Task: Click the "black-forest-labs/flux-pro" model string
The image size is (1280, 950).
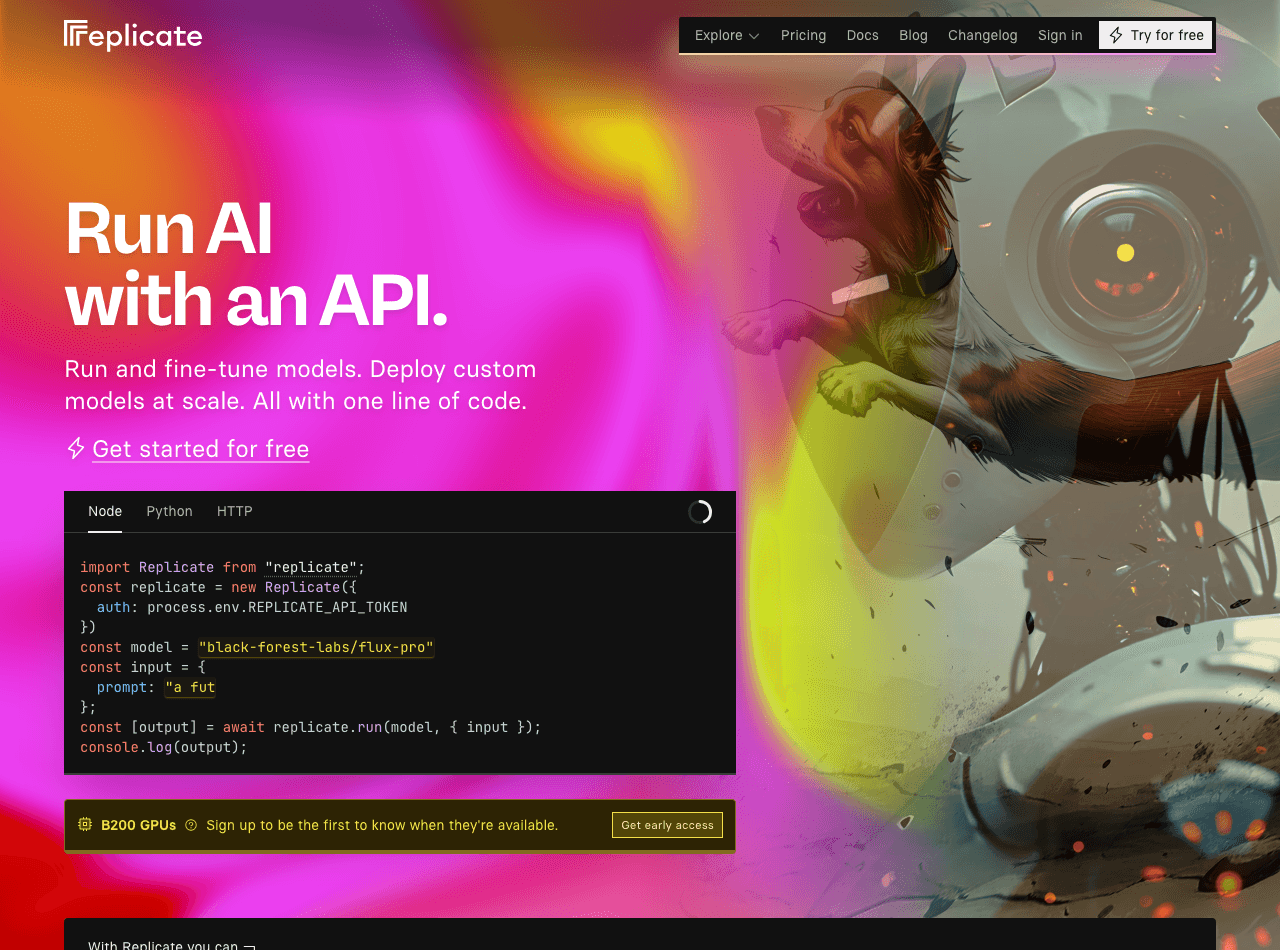Action: tap(316, 647)
